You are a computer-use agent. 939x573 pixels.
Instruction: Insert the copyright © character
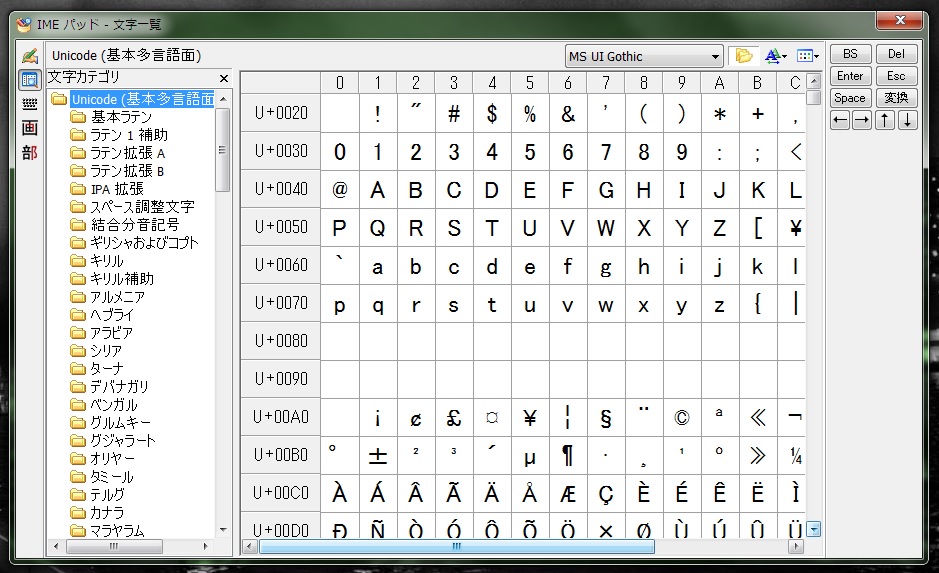[681, 417]
